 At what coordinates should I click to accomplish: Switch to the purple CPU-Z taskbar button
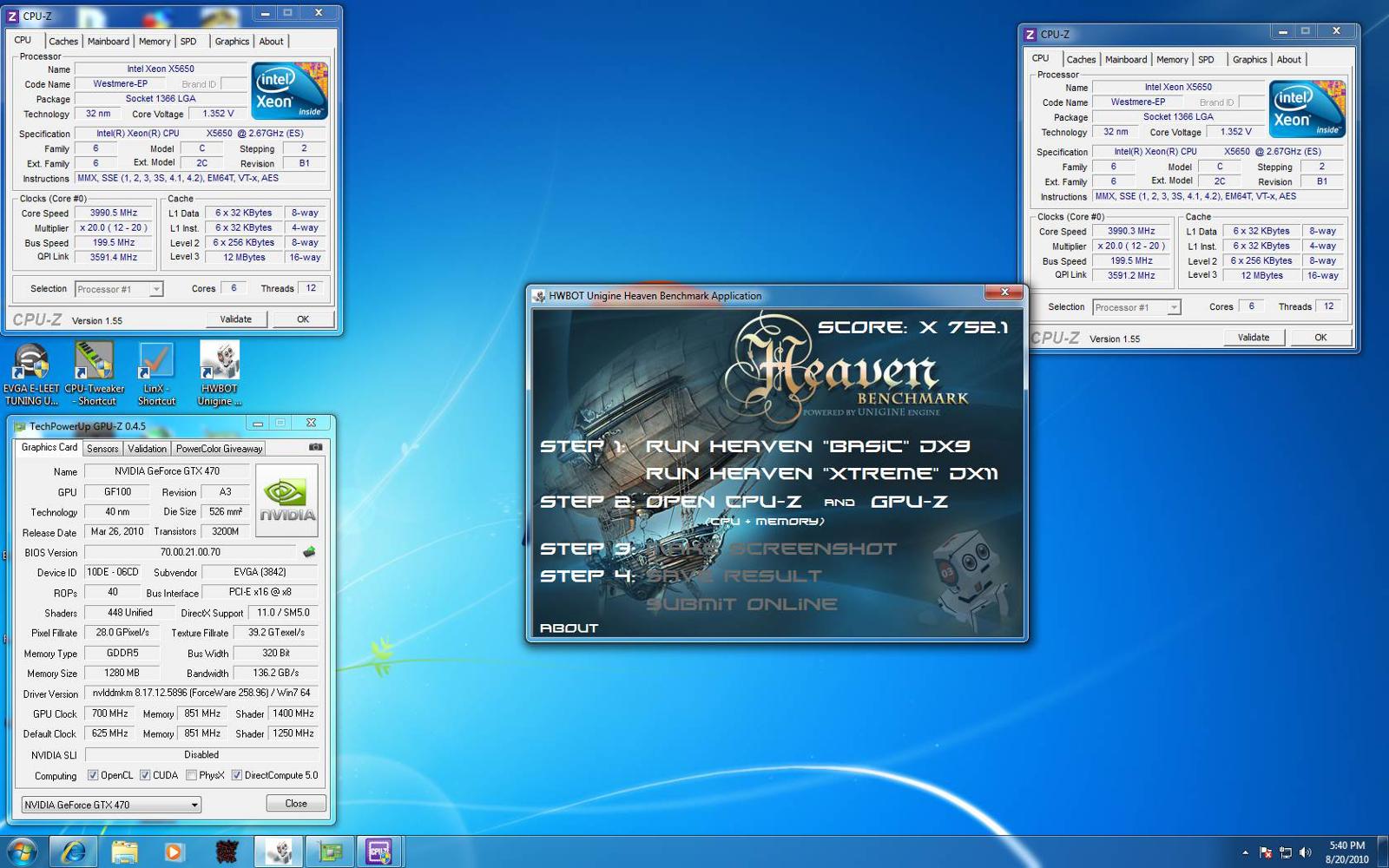[x=379, y=852]
